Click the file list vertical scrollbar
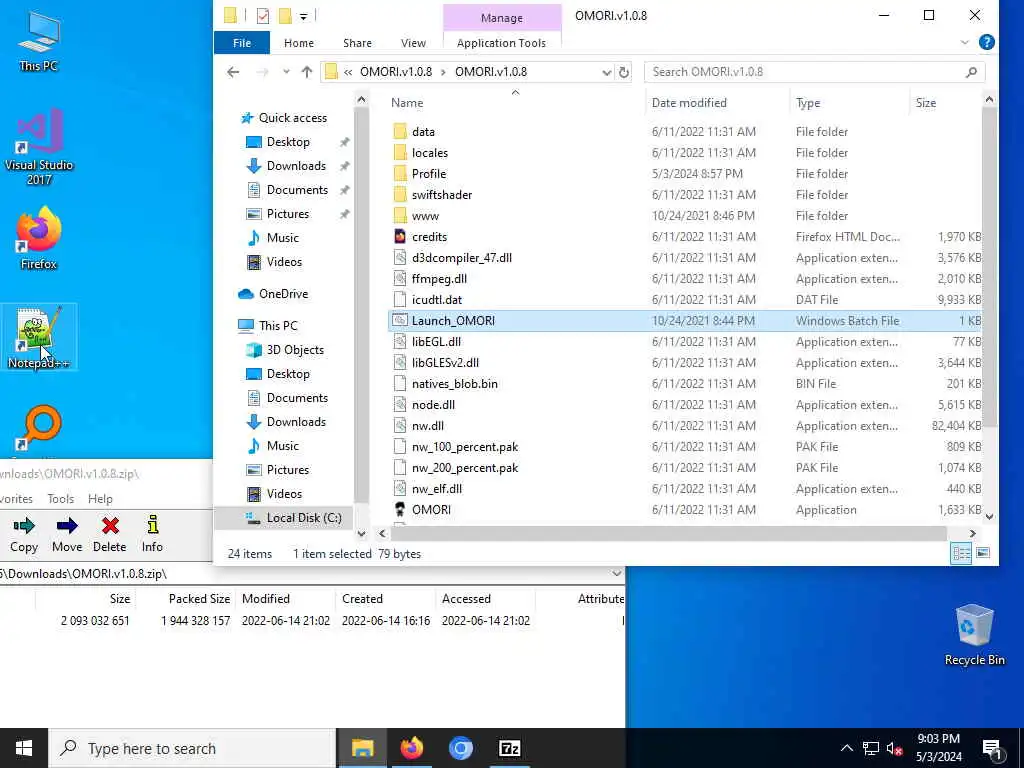 [989, 268]
